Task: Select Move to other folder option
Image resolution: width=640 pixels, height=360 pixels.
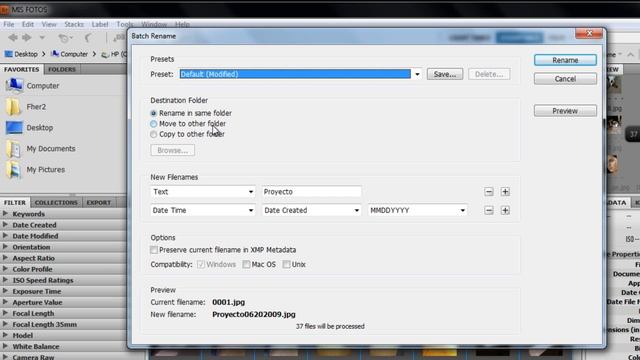Action: coord(153,124)
